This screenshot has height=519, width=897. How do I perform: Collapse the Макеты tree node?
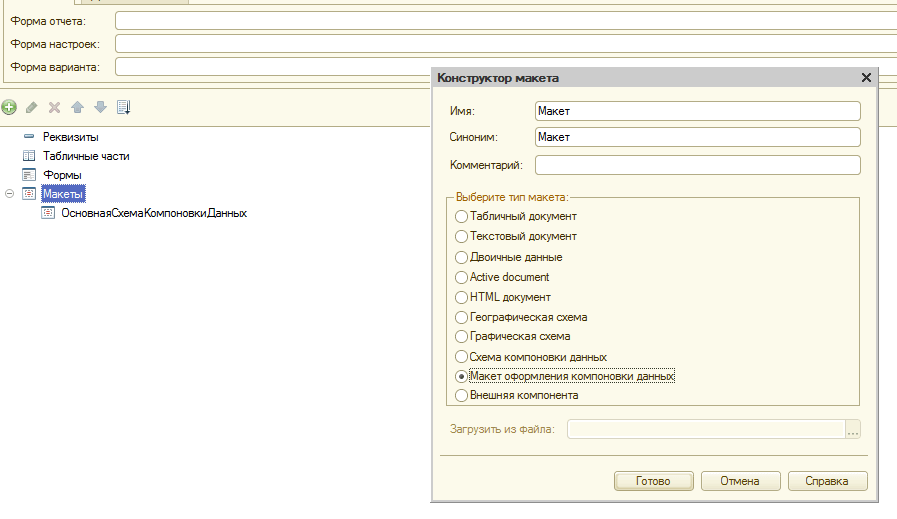click(x=10, y=194)
